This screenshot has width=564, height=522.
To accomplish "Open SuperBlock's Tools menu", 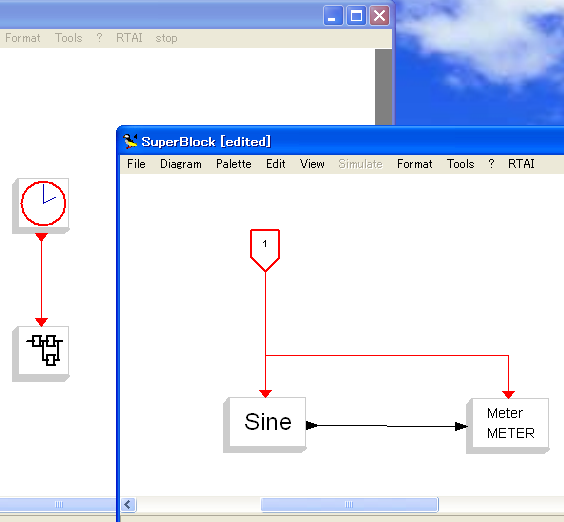I will 460,164.
